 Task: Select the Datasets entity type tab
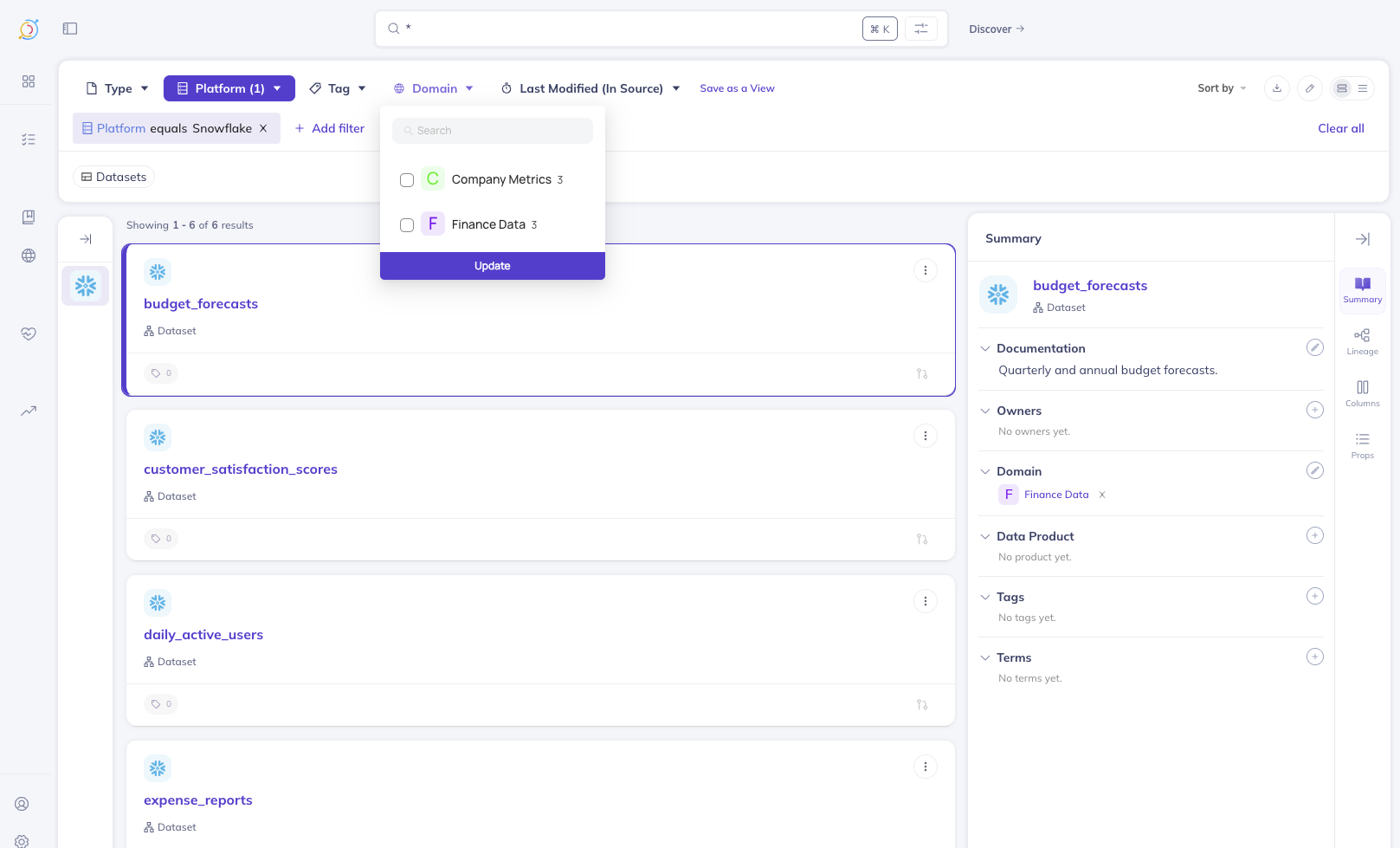tap(113, 177)
